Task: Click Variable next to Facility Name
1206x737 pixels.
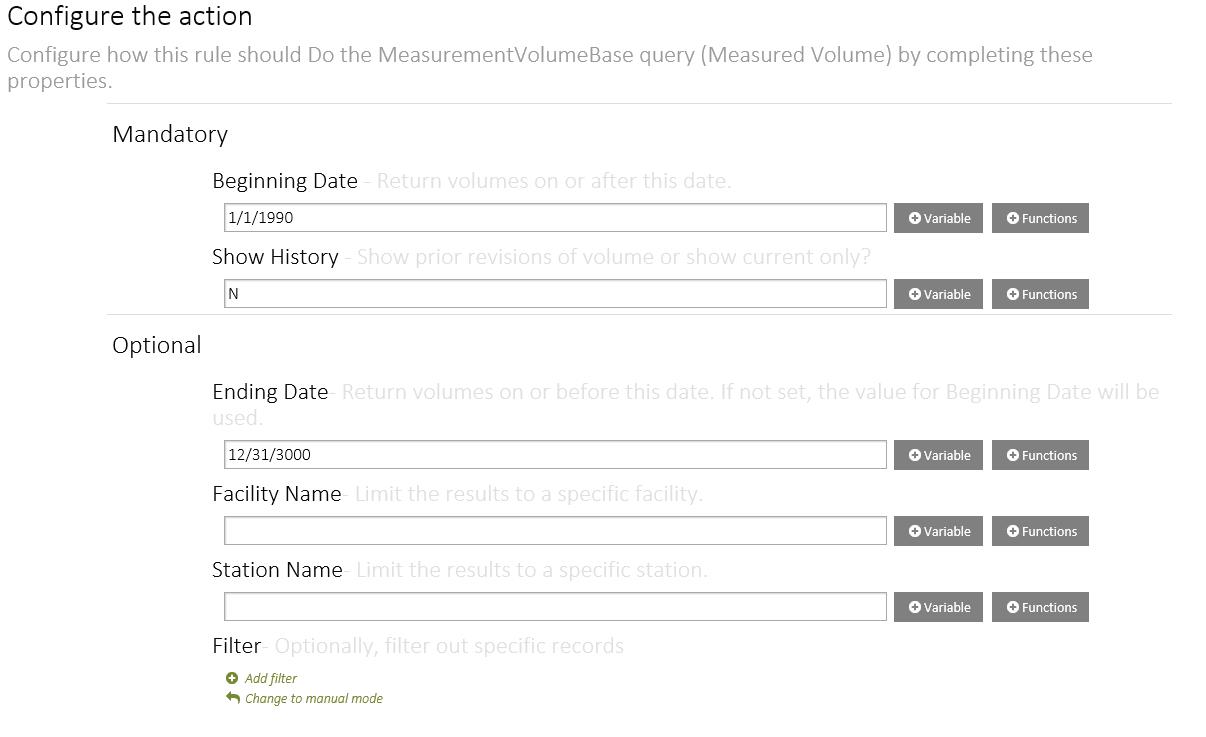Action: (938, 531)
